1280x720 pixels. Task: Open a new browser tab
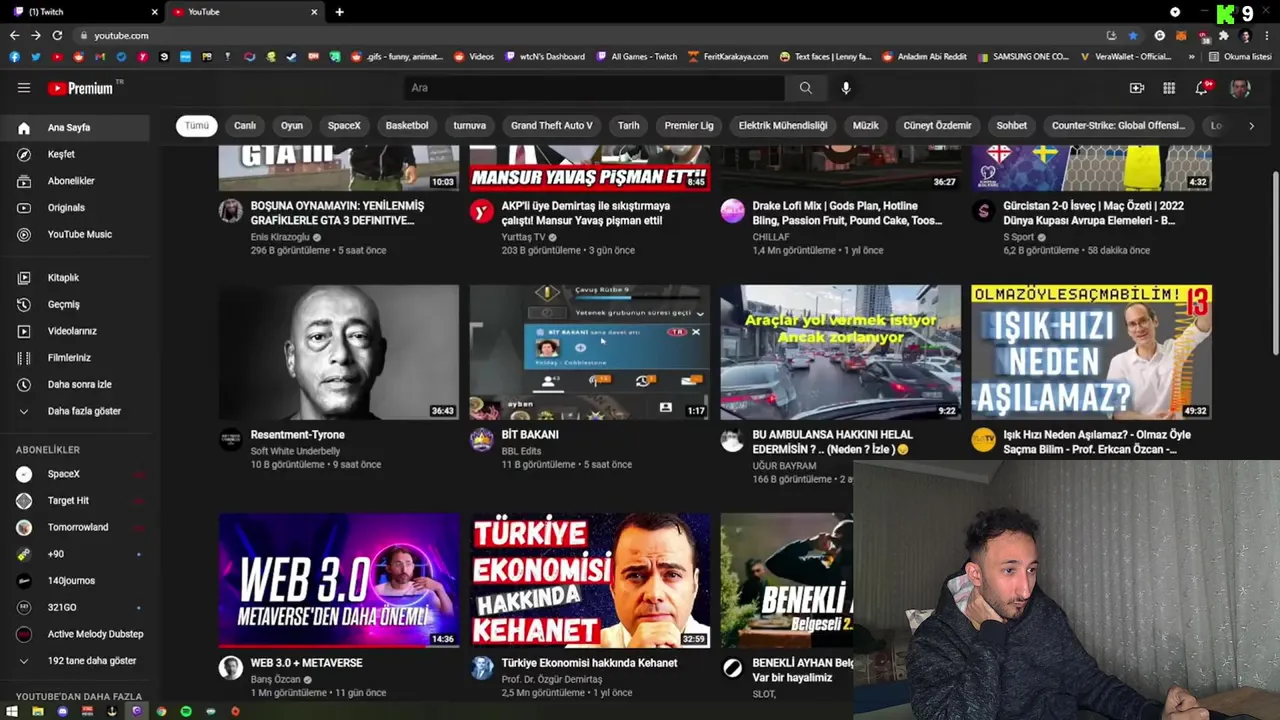pyautogui.click(x=340, y=12)
